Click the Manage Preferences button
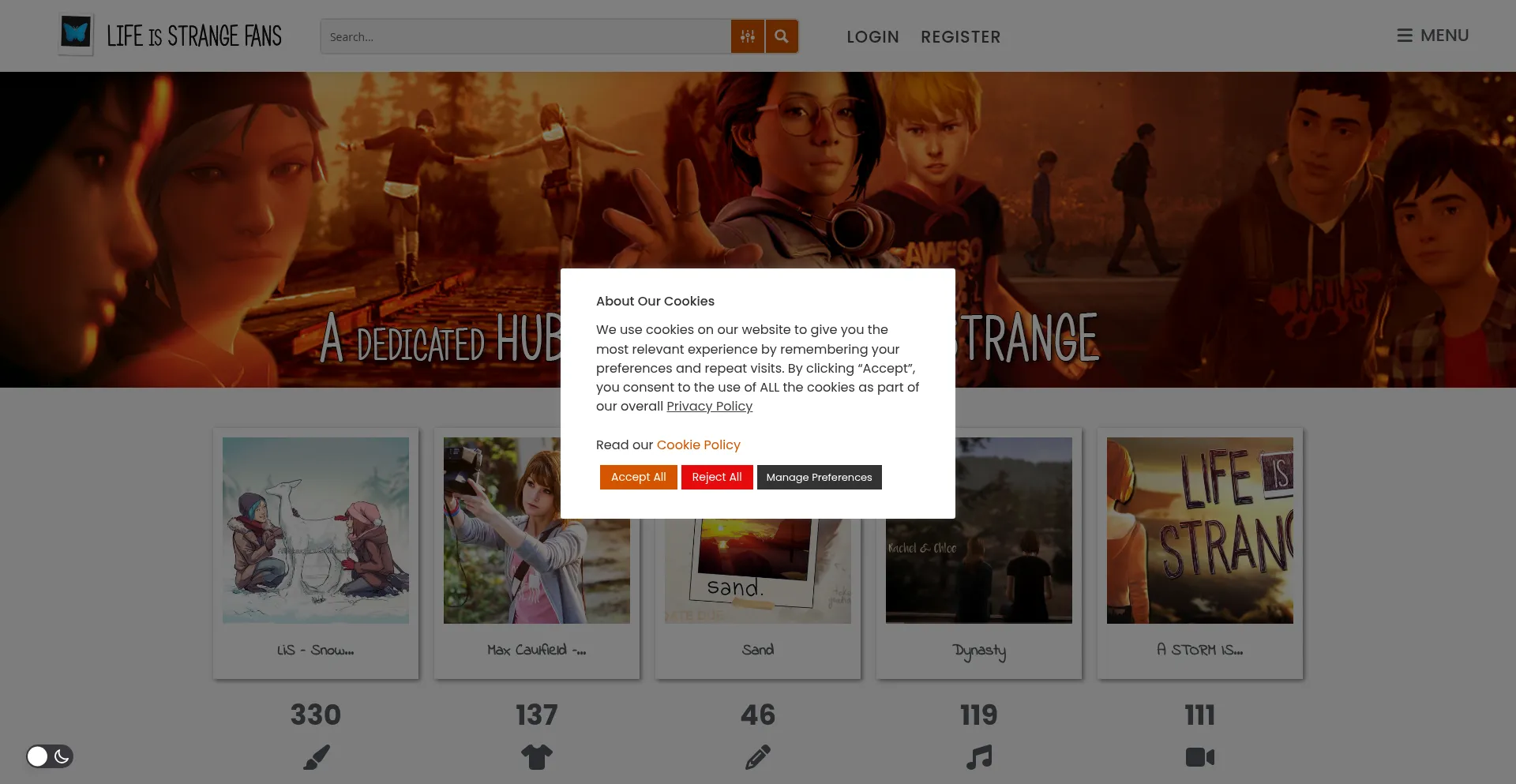This screenshot has height=784, width=1516. [x=819, y=477]
